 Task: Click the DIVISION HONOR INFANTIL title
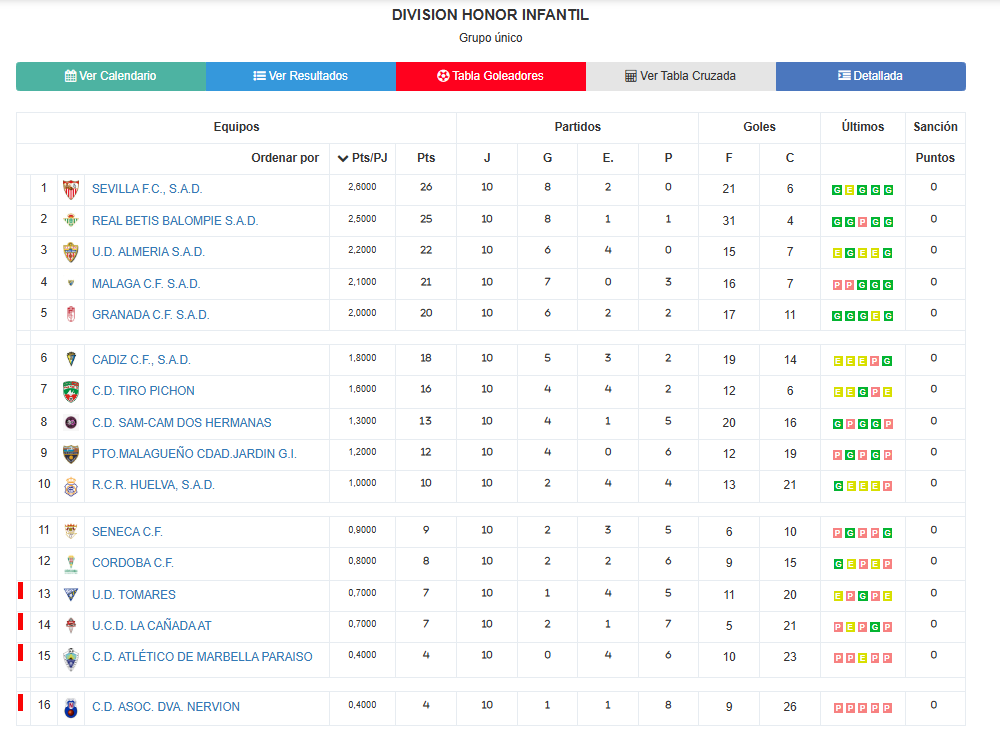point(490,15)
